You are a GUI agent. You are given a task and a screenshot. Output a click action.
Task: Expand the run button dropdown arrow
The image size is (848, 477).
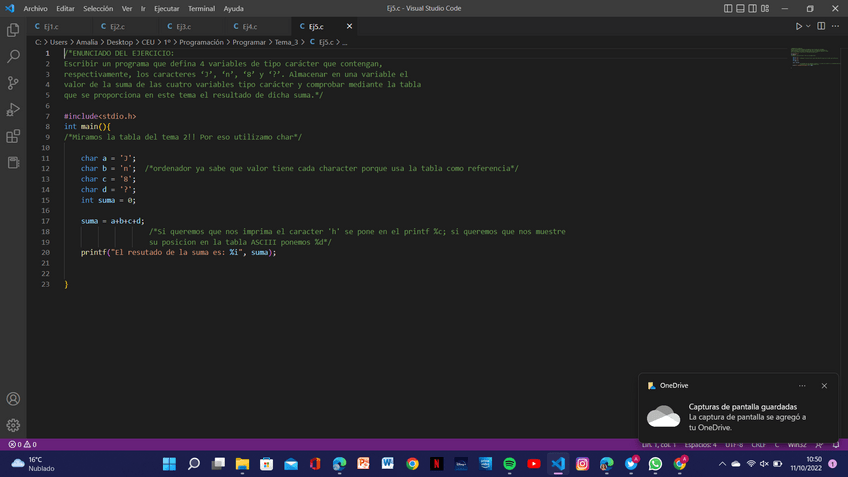tap(808, 26)
